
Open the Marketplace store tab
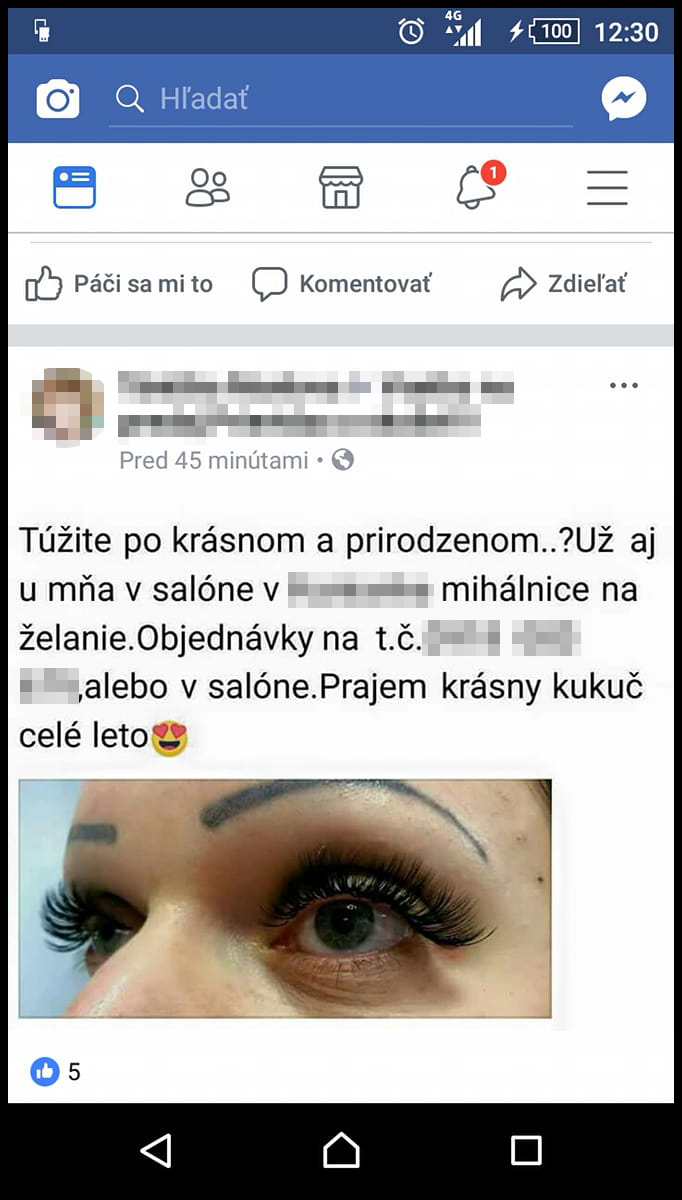(x=340, y=187)
